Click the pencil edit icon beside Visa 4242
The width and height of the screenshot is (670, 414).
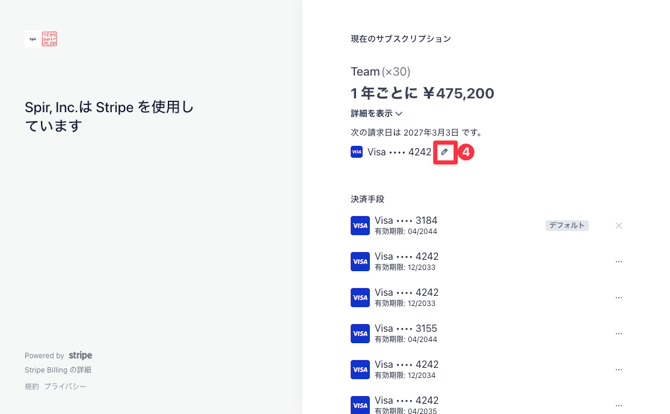(444, 152)
